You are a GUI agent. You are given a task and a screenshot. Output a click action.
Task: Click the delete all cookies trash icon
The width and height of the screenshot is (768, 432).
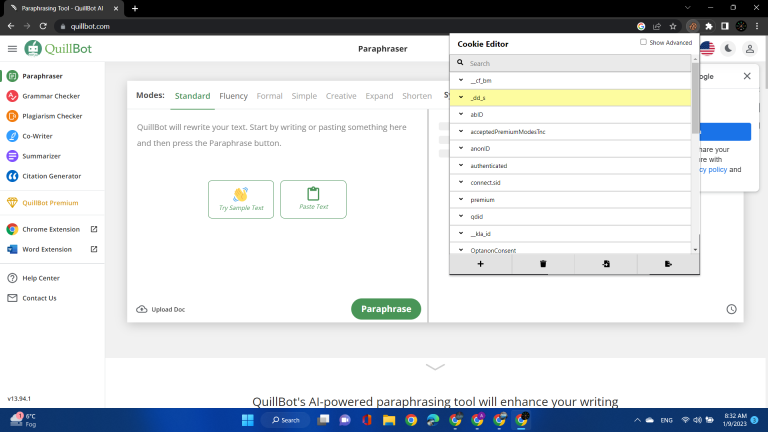click(543, 264)
